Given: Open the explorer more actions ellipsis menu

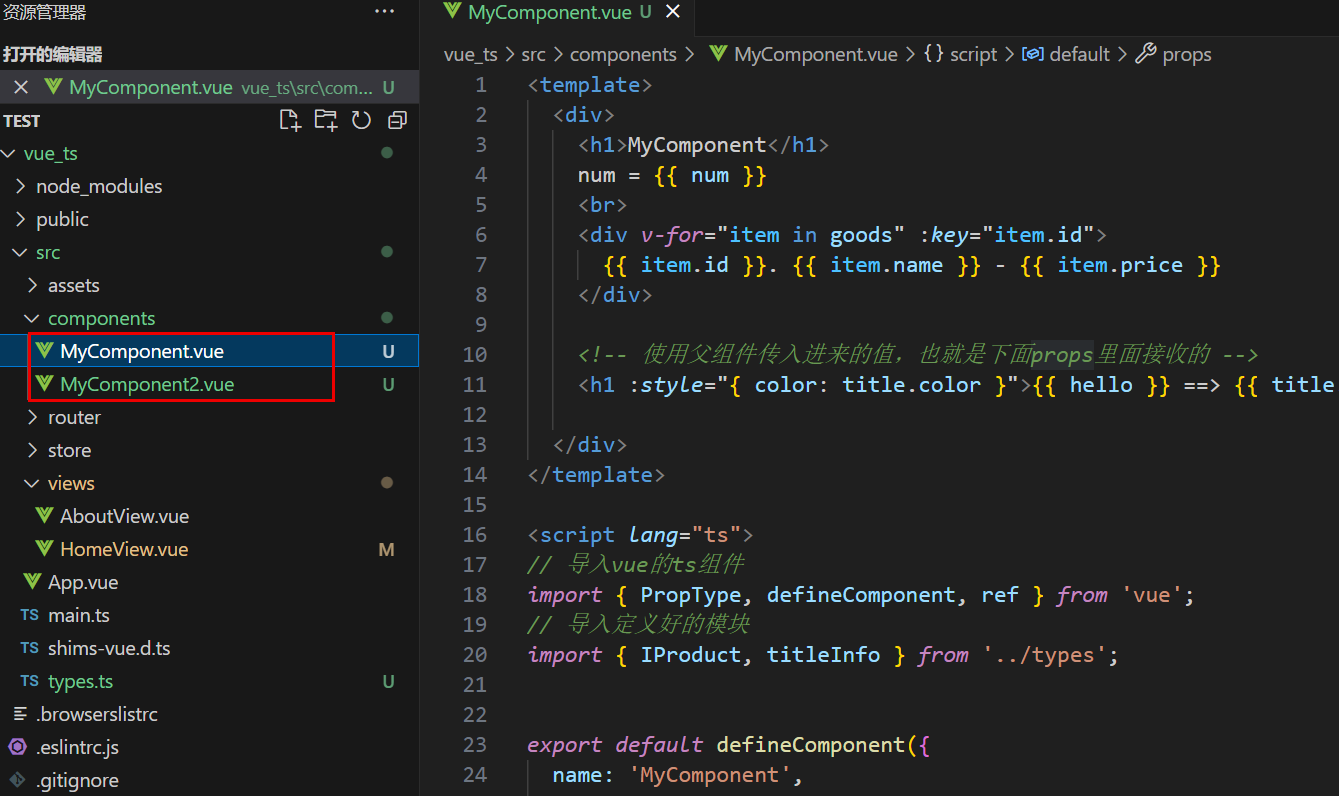Looking at the screenshot, I should tap(384, 12).
